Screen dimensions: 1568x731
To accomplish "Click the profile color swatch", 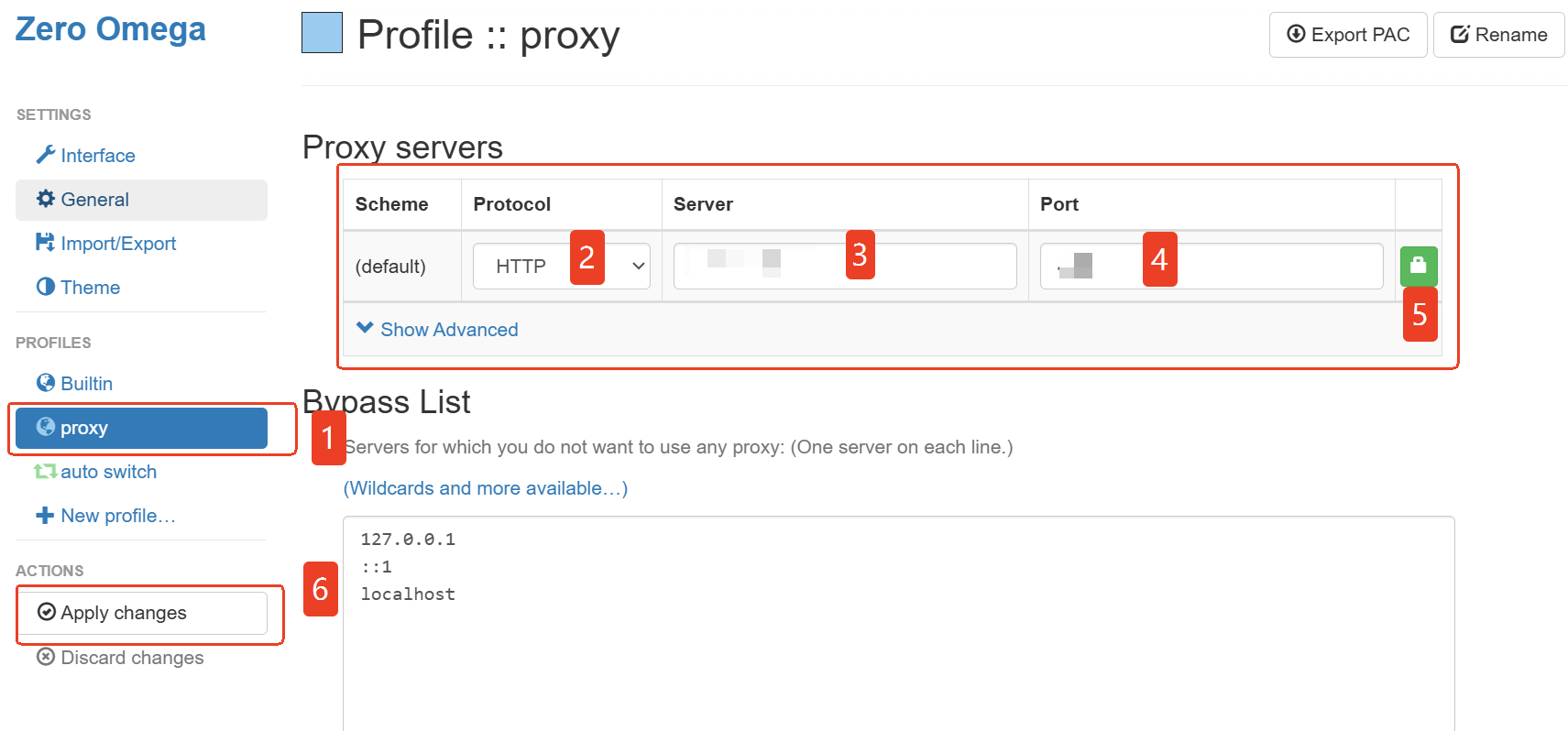I will pos(322,33).
